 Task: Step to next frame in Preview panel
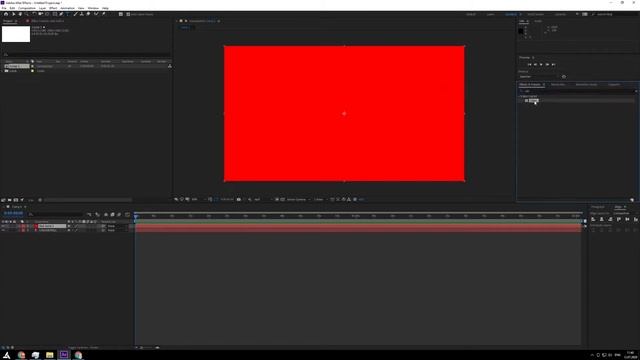tap(547, 64)
